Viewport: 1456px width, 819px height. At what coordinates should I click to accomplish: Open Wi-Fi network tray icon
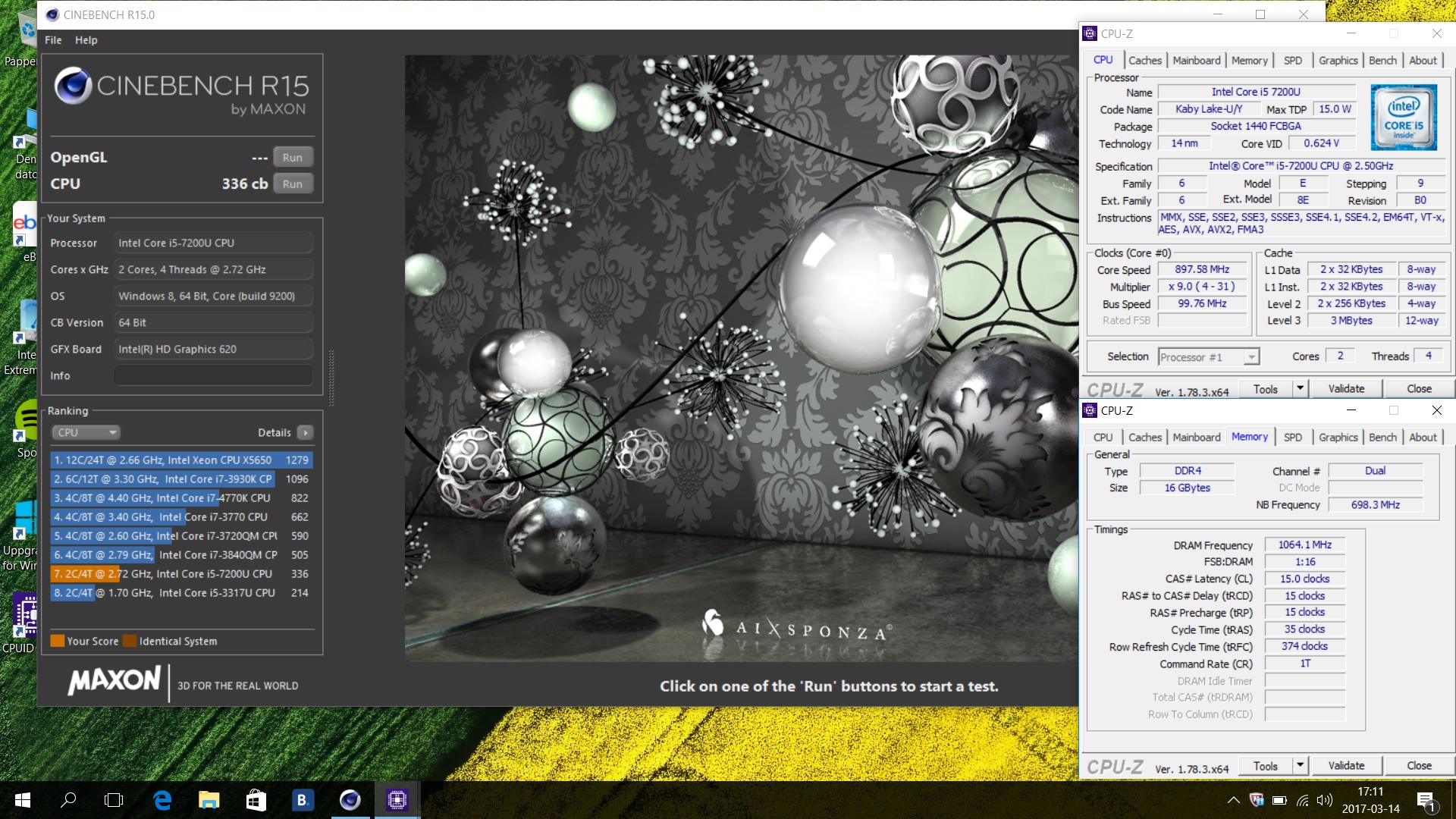pyautogui.click(x=1302, y=800)
